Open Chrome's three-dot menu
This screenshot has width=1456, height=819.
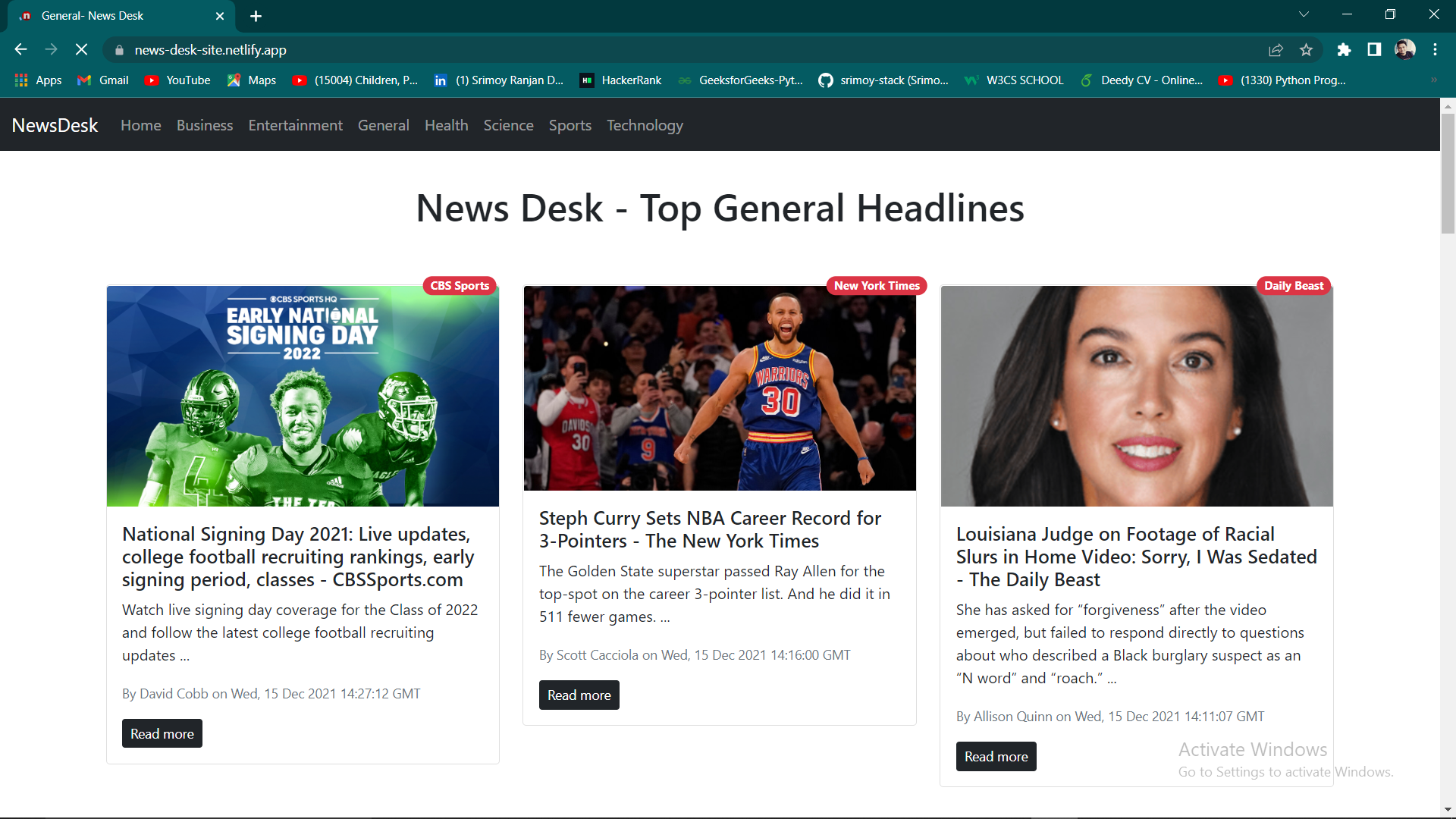point(1435,50)
